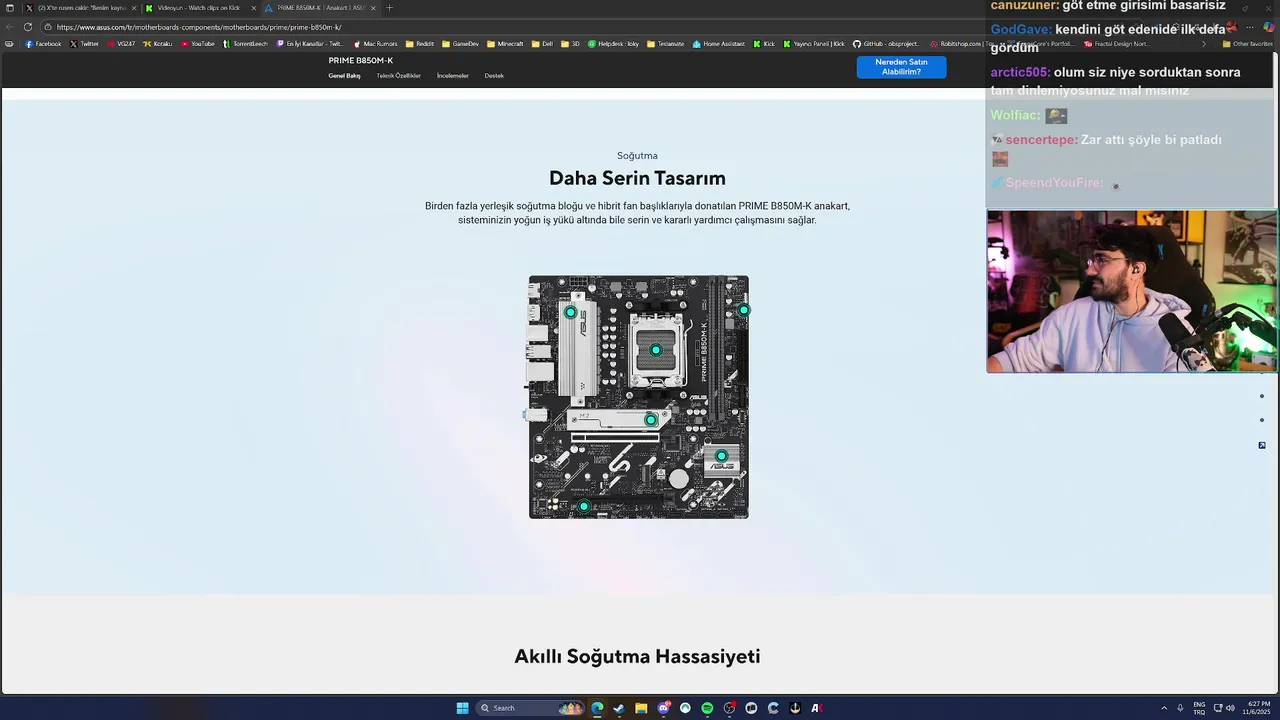Open the Teslamate bookmarks folder
The width and height of the screenshot is (1280, 720).
click(666, 44)
